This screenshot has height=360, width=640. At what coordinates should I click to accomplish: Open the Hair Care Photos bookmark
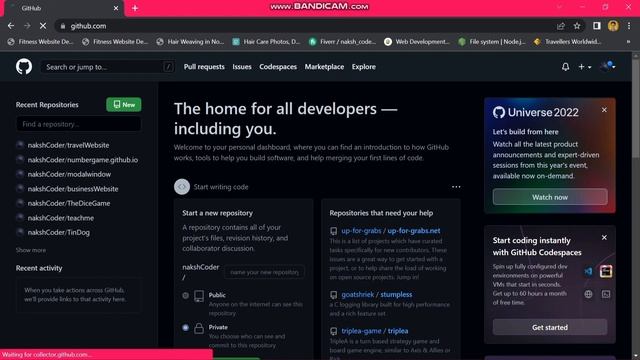[266, 42]
